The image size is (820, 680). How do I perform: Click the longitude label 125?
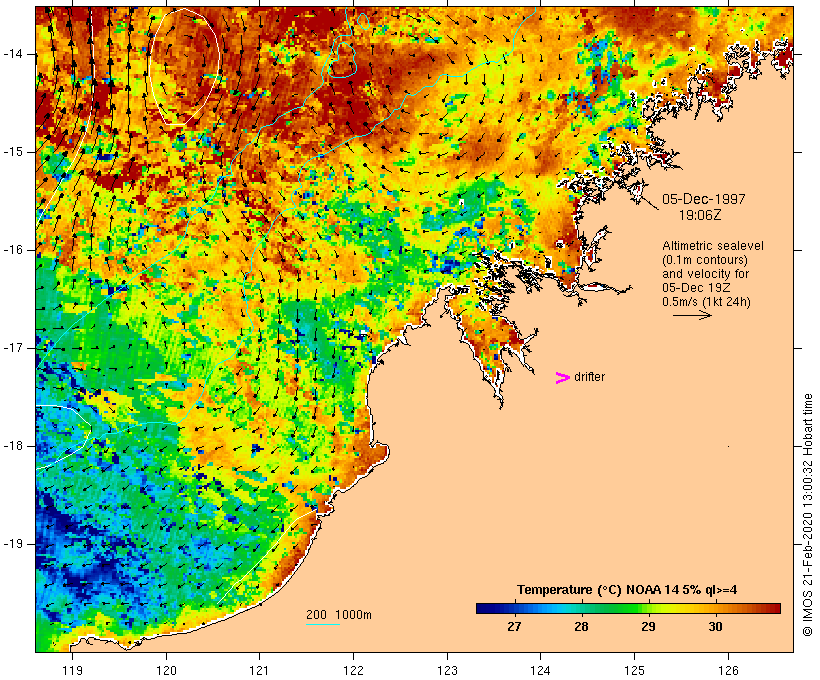(x=635, y=670)
